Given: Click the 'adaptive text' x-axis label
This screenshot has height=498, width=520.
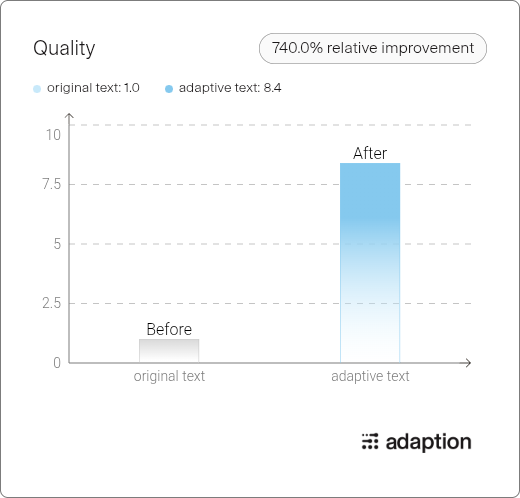Looking at the screenshot, I should (370, 376).
